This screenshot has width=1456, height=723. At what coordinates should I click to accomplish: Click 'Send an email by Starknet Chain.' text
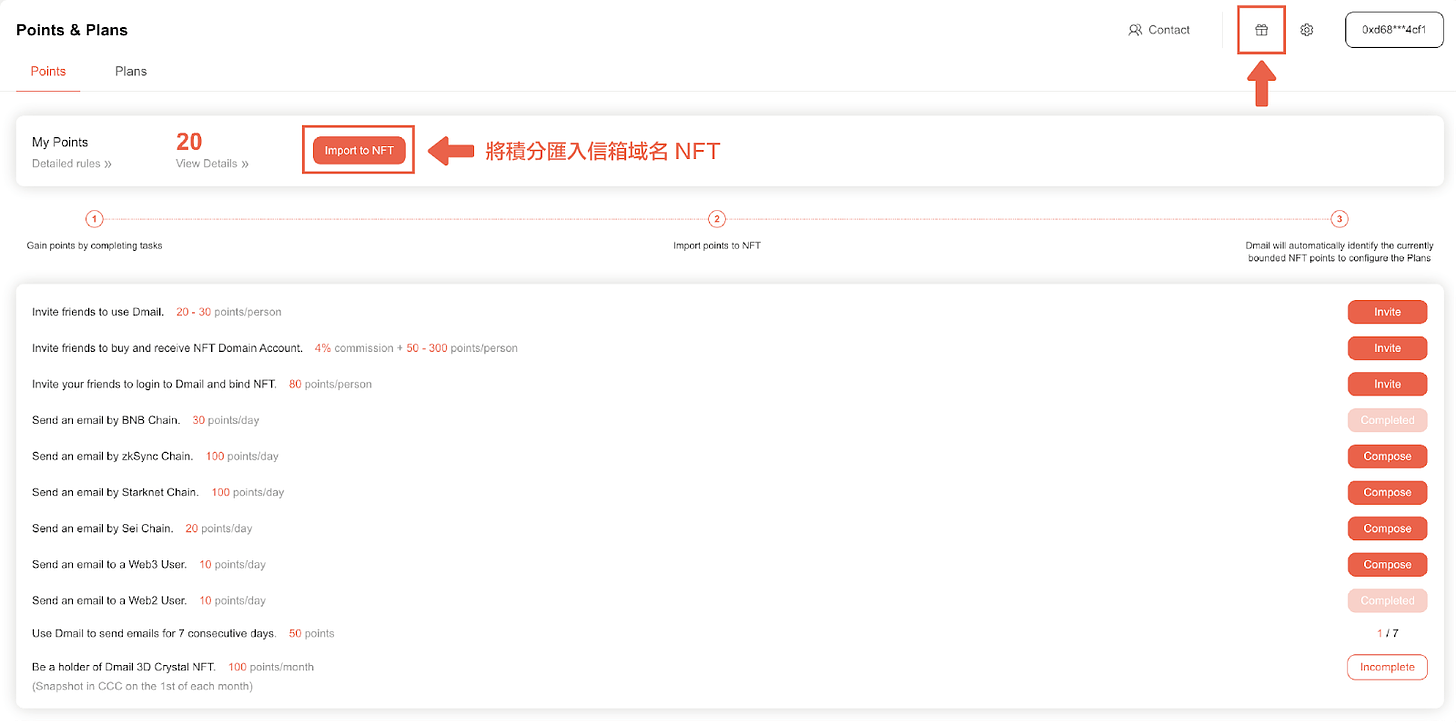tap(115, 492)
